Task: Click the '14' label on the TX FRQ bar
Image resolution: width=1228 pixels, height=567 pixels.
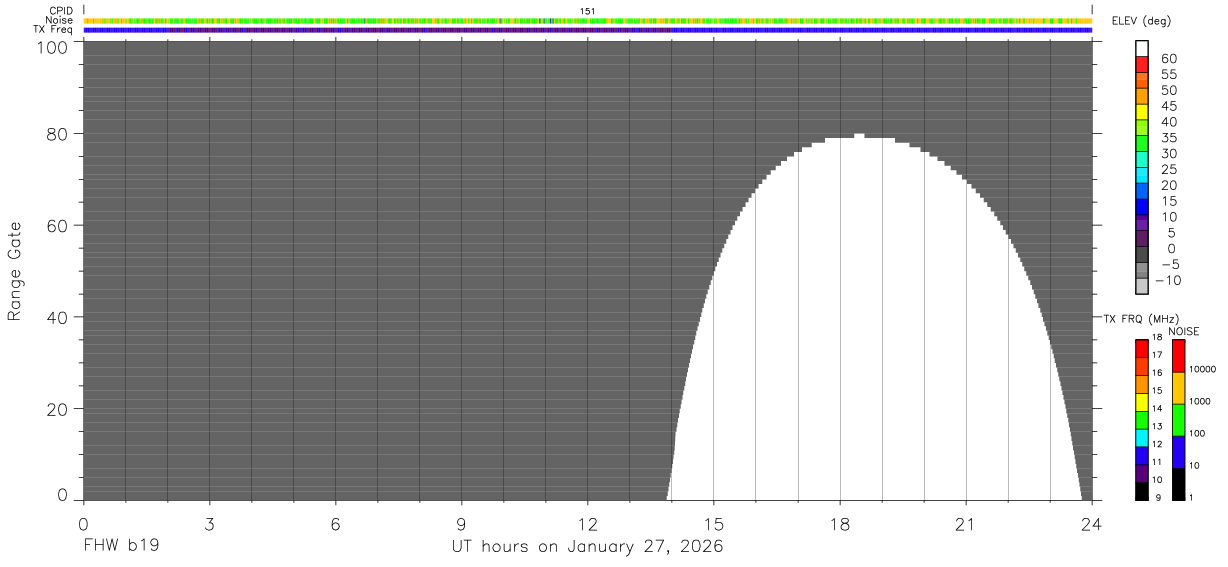Action: (x=1157, y=408)
